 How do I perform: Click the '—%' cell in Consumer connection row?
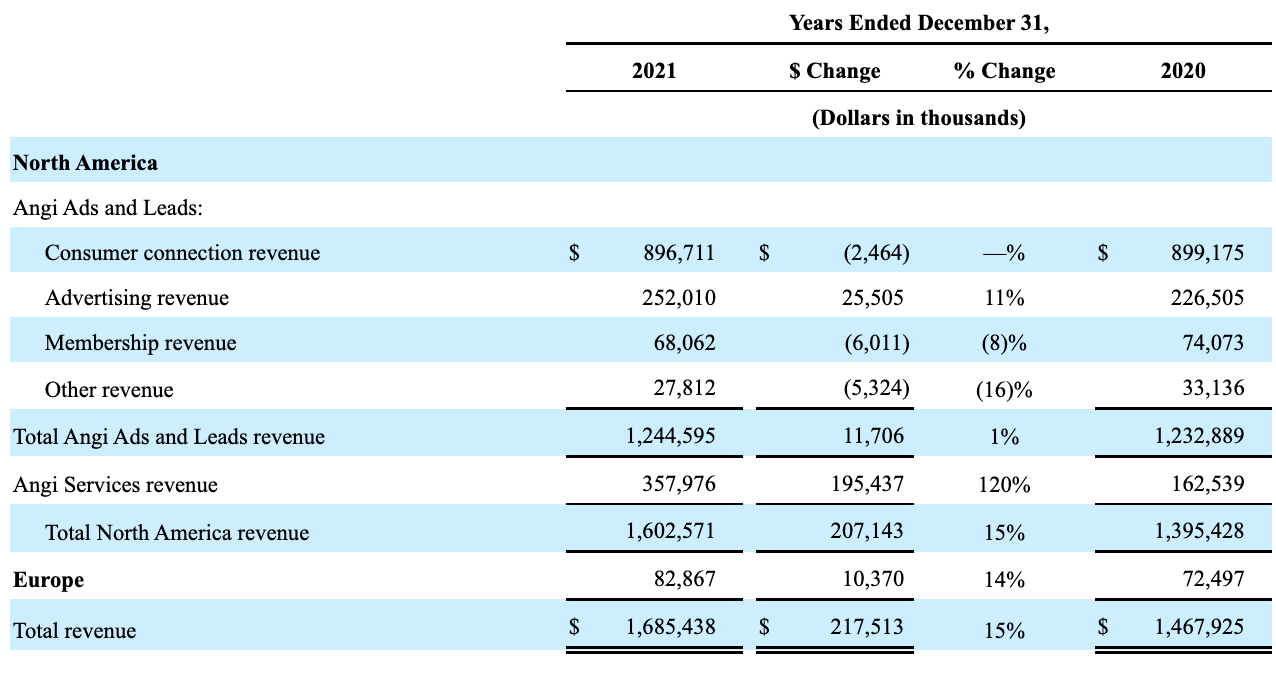pyautogui.click(x=1004, y=253)
